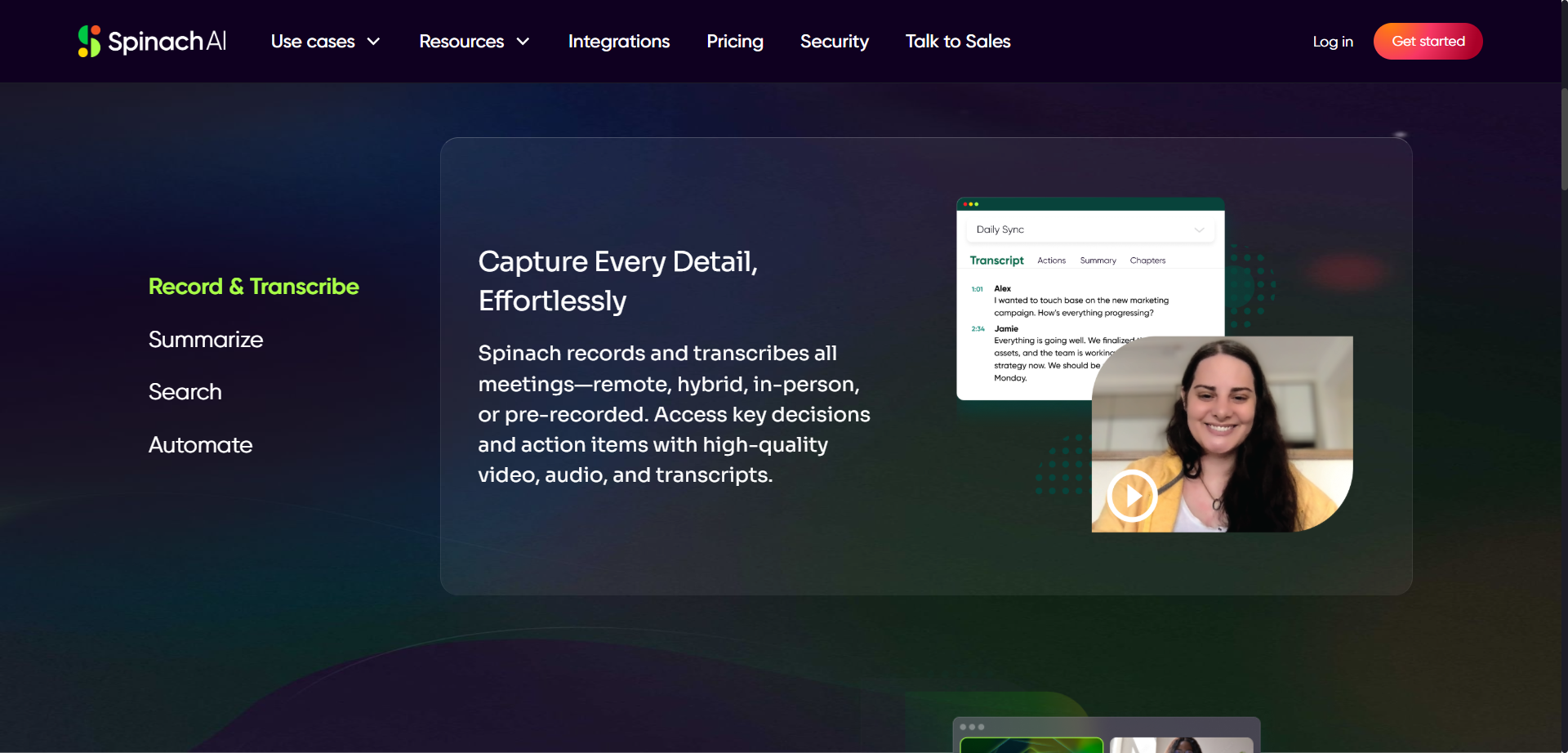View the Security page
The height and width of the screenshot is (753, 1568).
point(834,41)
